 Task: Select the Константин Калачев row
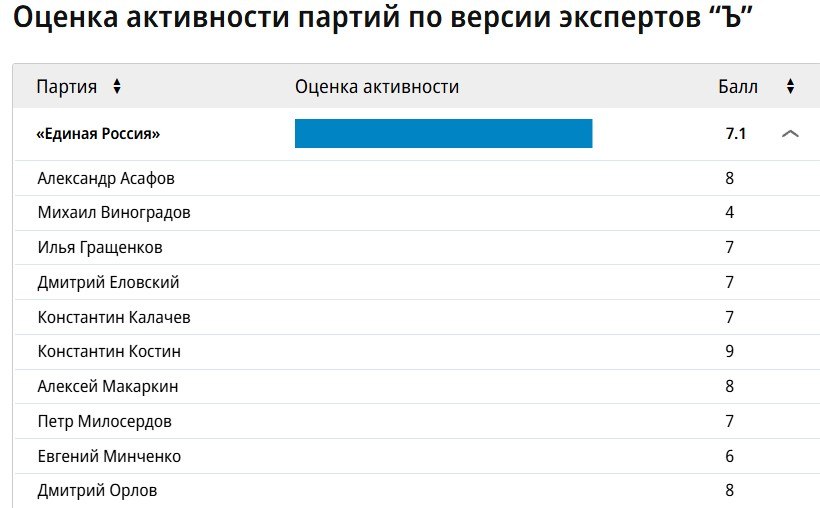[417, 317]
